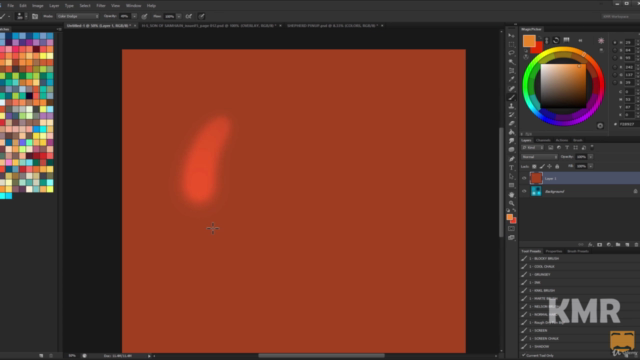Image resolution: width=640 pixels, height=360 pixels.
Task: Select the Paint Bucket tool
Action: click(x=511, y=132)
